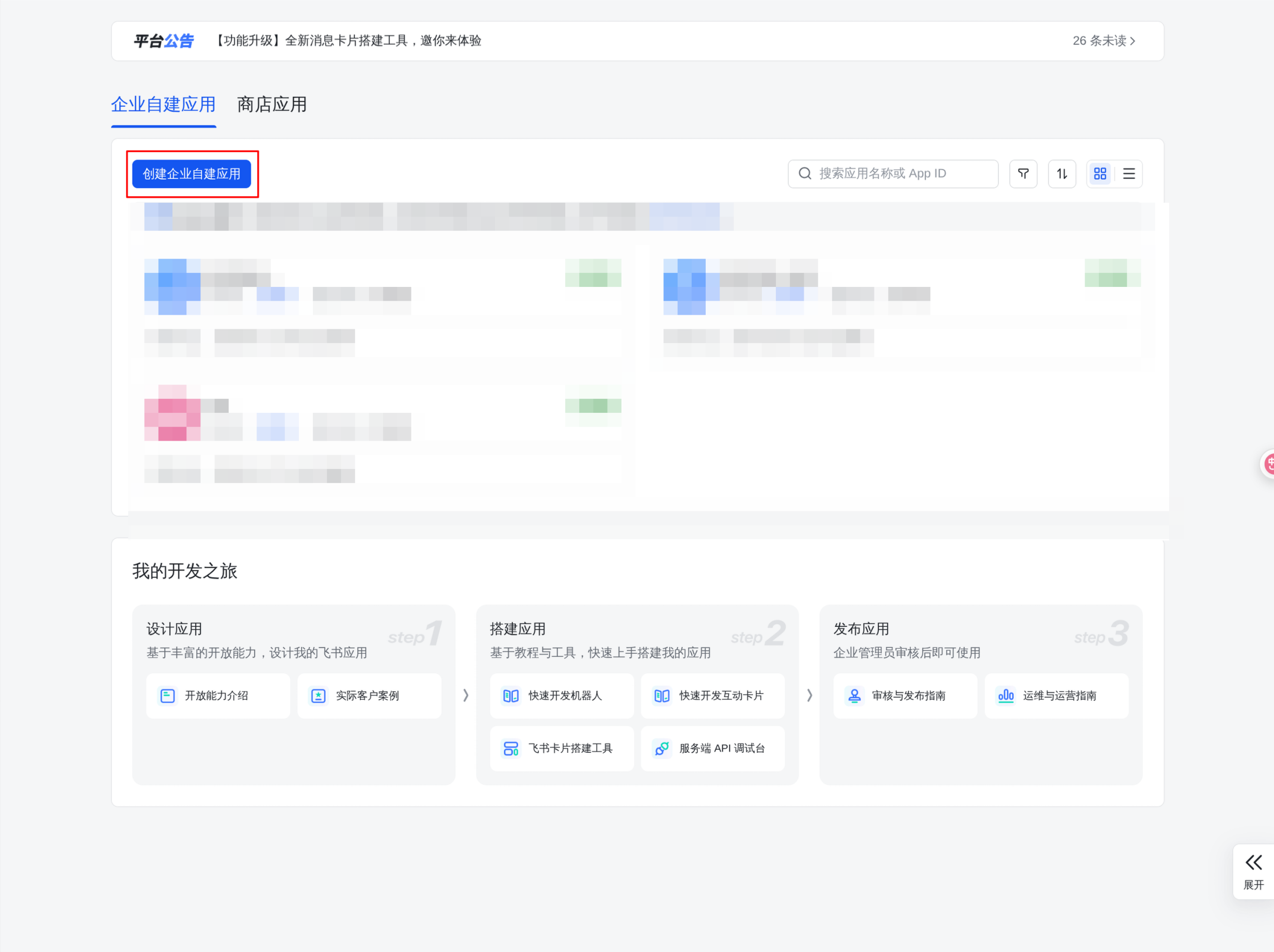Click 创建企业自建应用 button
Image resolution: width=1274 pixels, height=952 pixels.
(x=192, y=174)
